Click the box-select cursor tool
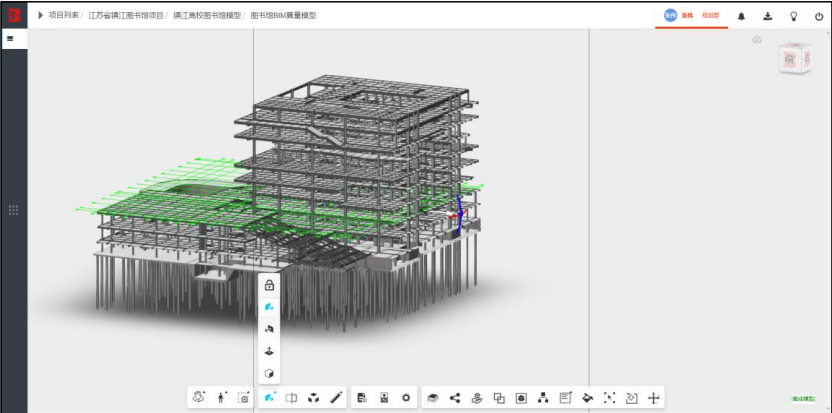Viewport: 832px width, 413px height. point(610,398)
